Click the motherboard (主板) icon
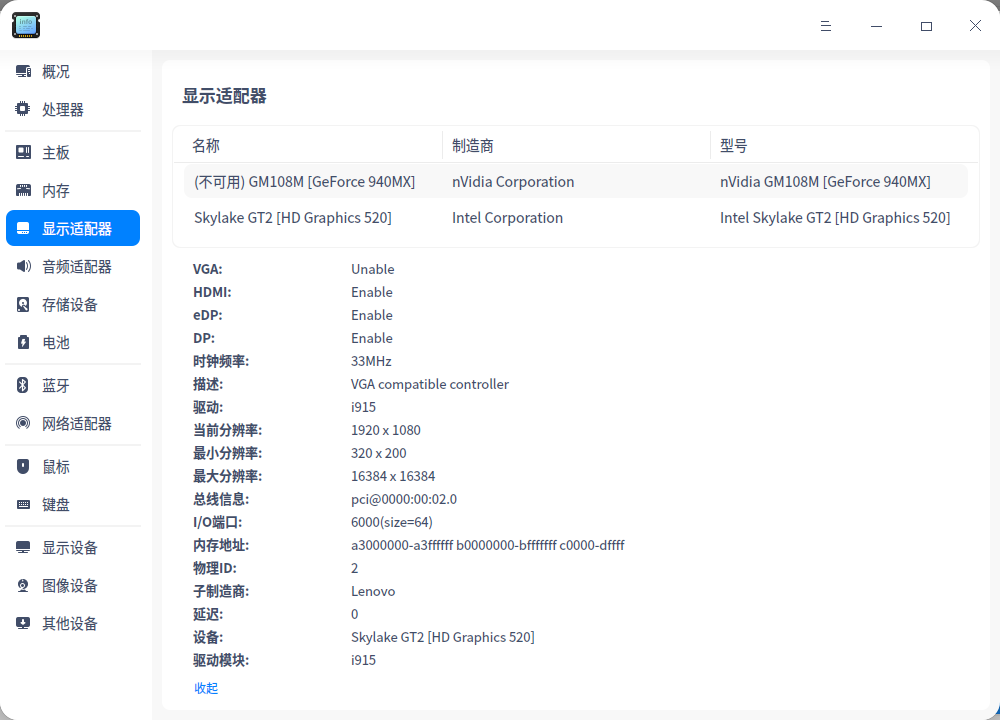 point(23,152)
